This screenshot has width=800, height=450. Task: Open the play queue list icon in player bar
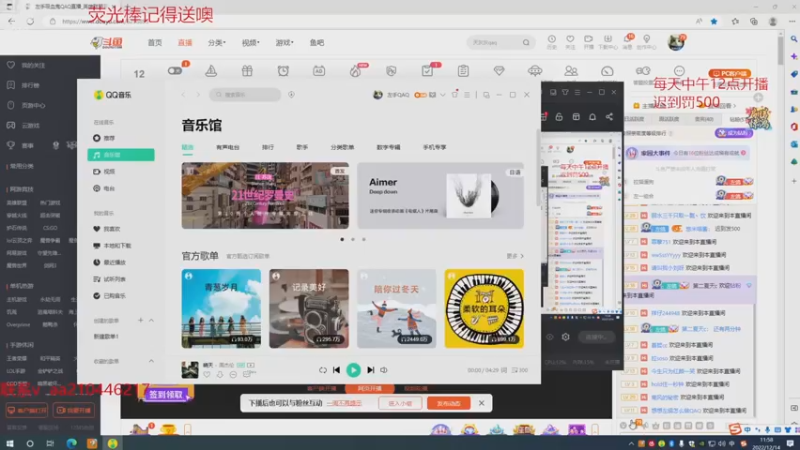click(x=519, y=370)
